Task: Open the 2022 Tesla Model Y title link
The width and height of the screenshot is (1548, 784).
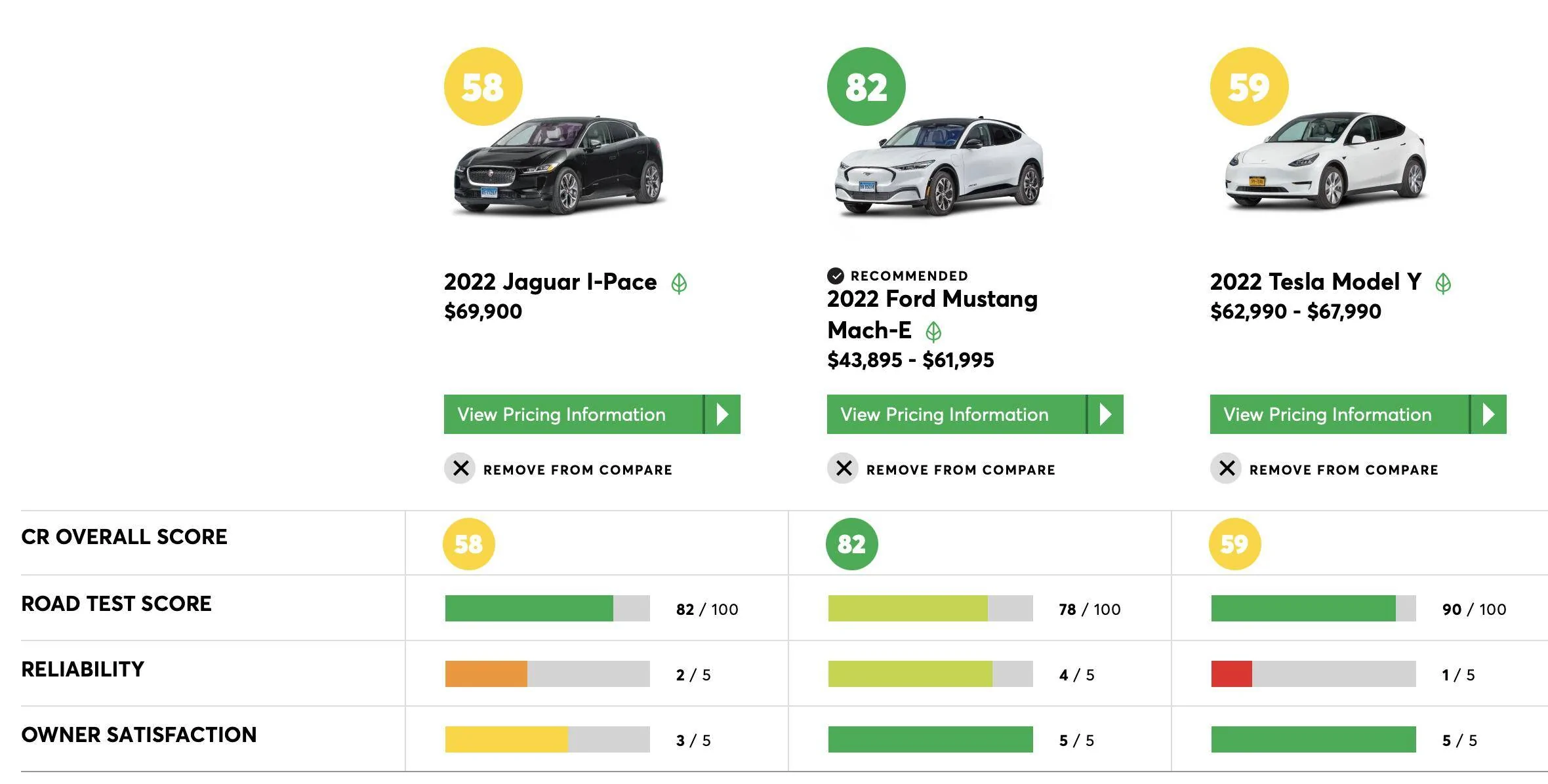Action: (x=1316, y=282)
